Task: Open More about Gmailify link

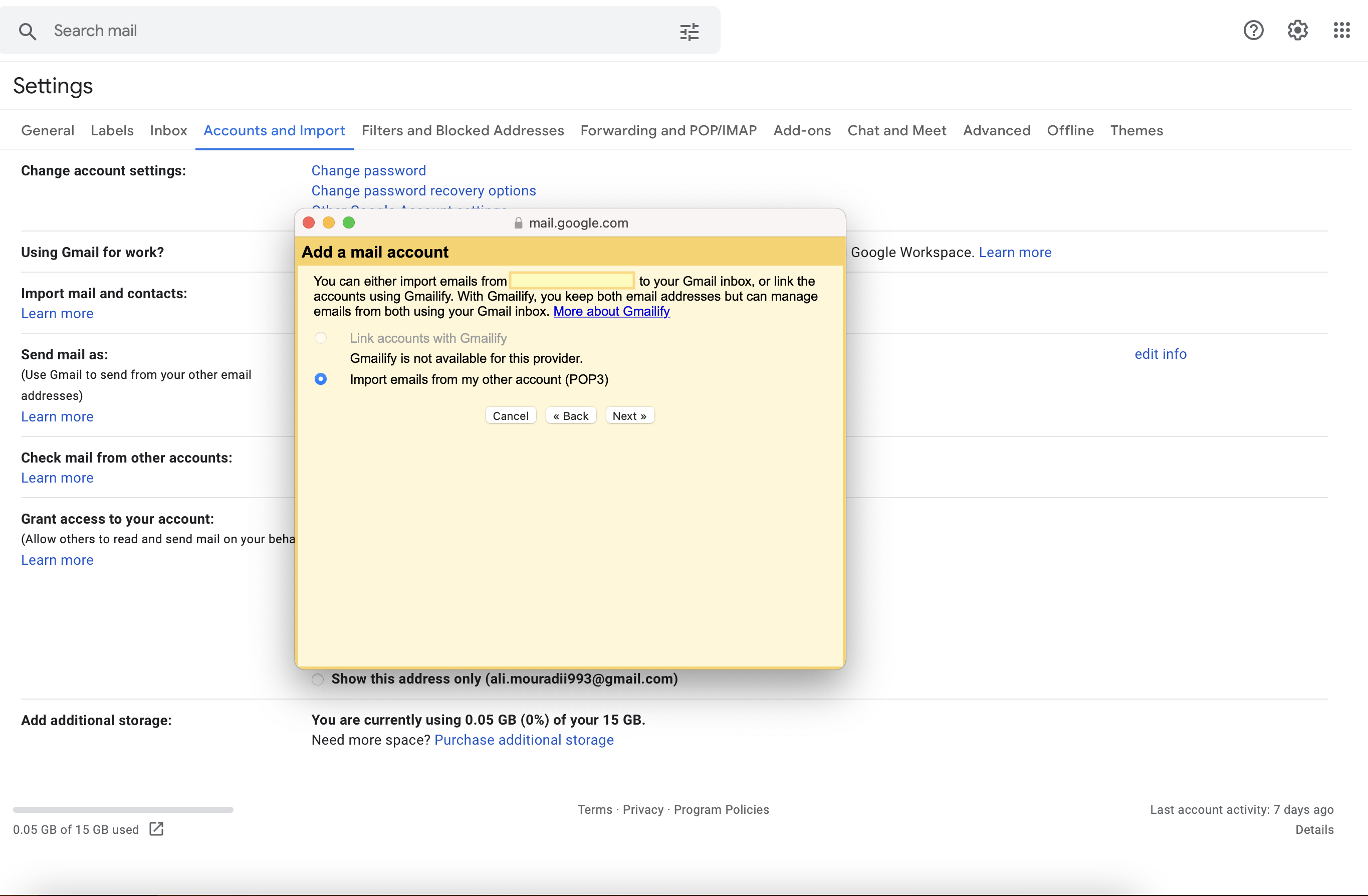Action: click(611, 311)
